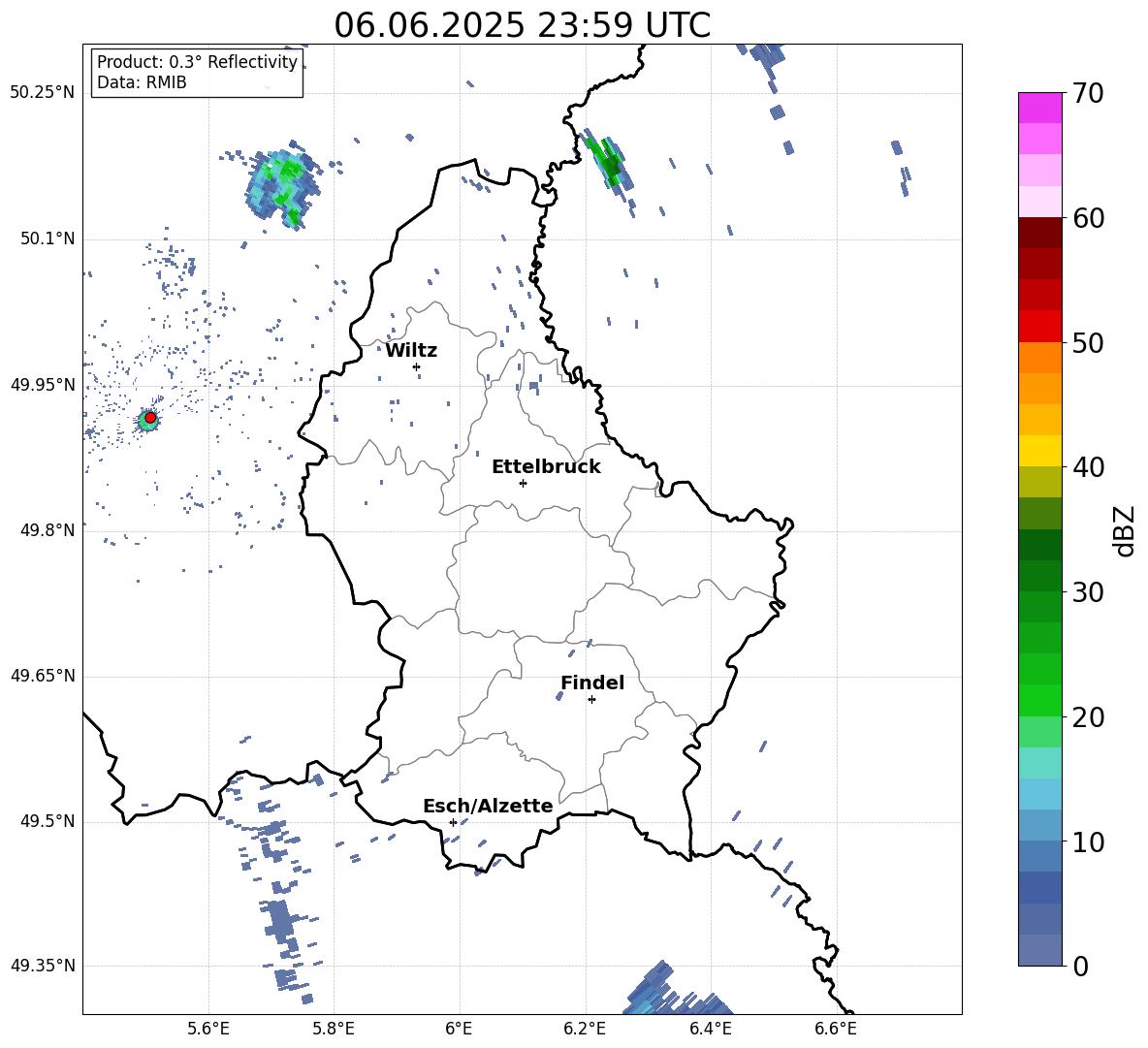Pick the dark maroon swatch just below 60 dBZ
Viewport: 1148px width, 1048px height.
pyautogui.click(x=1039, y=233)
